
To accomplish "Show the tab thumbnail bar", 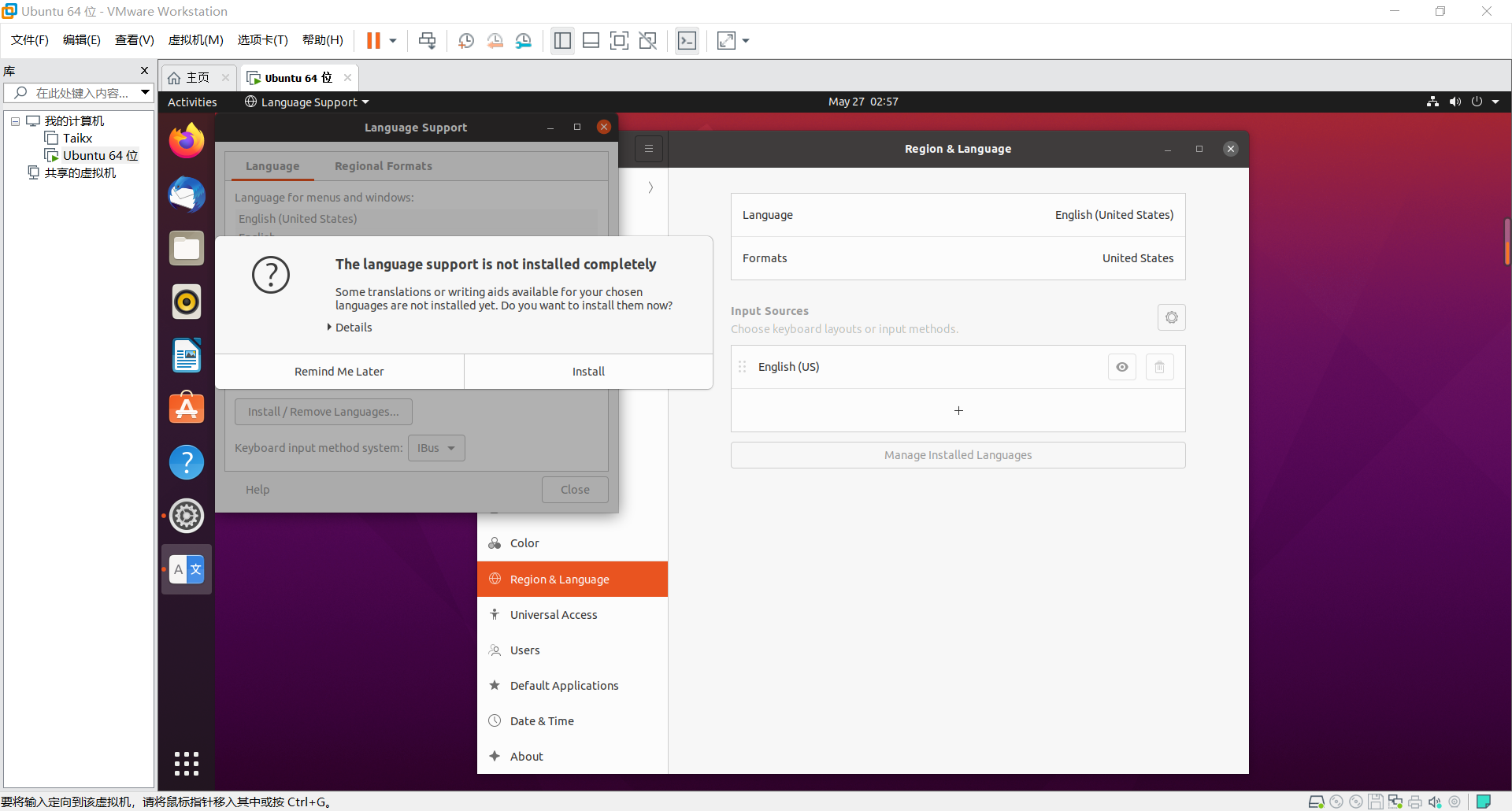I will click(x=591, y=40).
